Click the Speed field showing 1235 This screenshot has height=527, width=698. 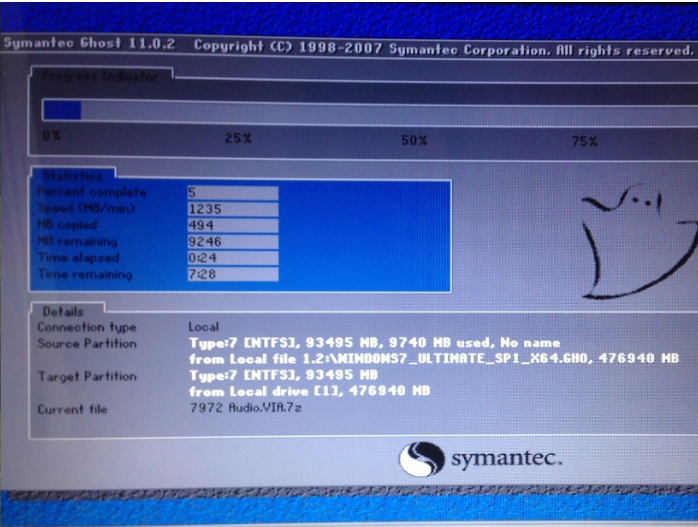tap(233, 209)
